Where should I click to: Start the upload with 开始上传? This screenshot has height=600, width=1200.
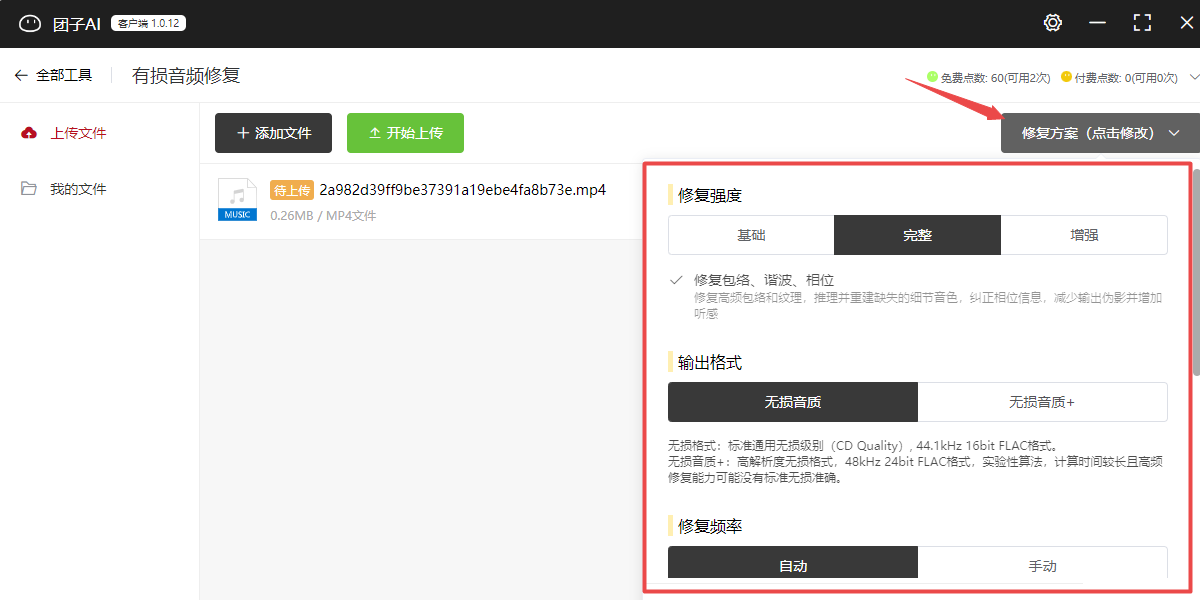point(405,133)
